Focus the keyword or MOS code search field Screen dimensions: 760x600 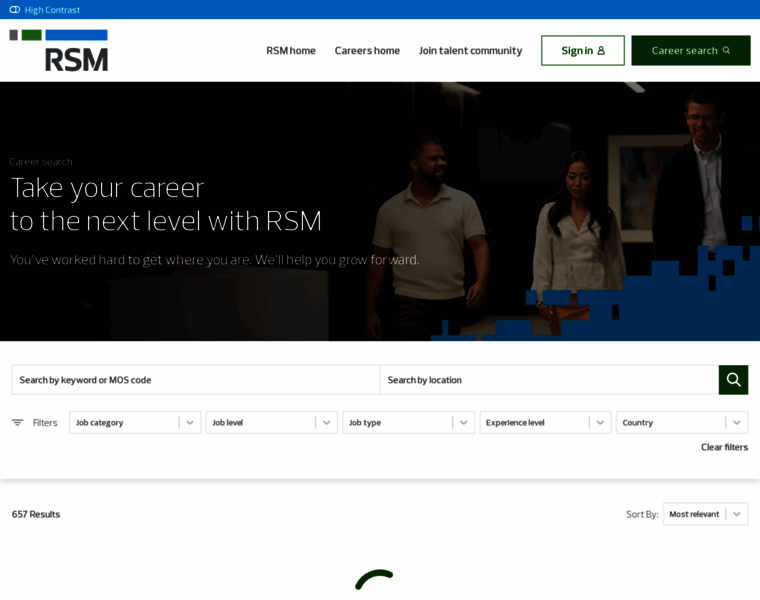[x=196, y=380]
